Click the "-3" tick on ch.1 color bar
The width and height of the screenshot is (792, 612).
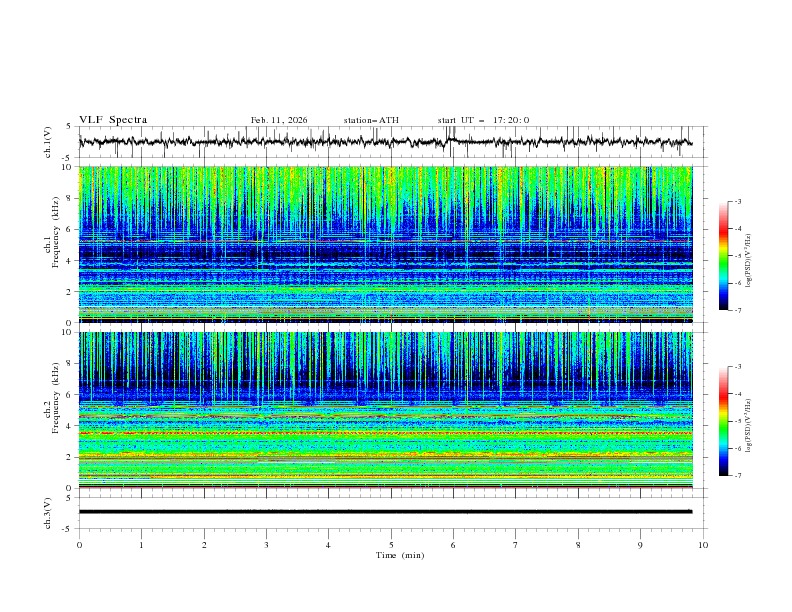tap(738, 201)
